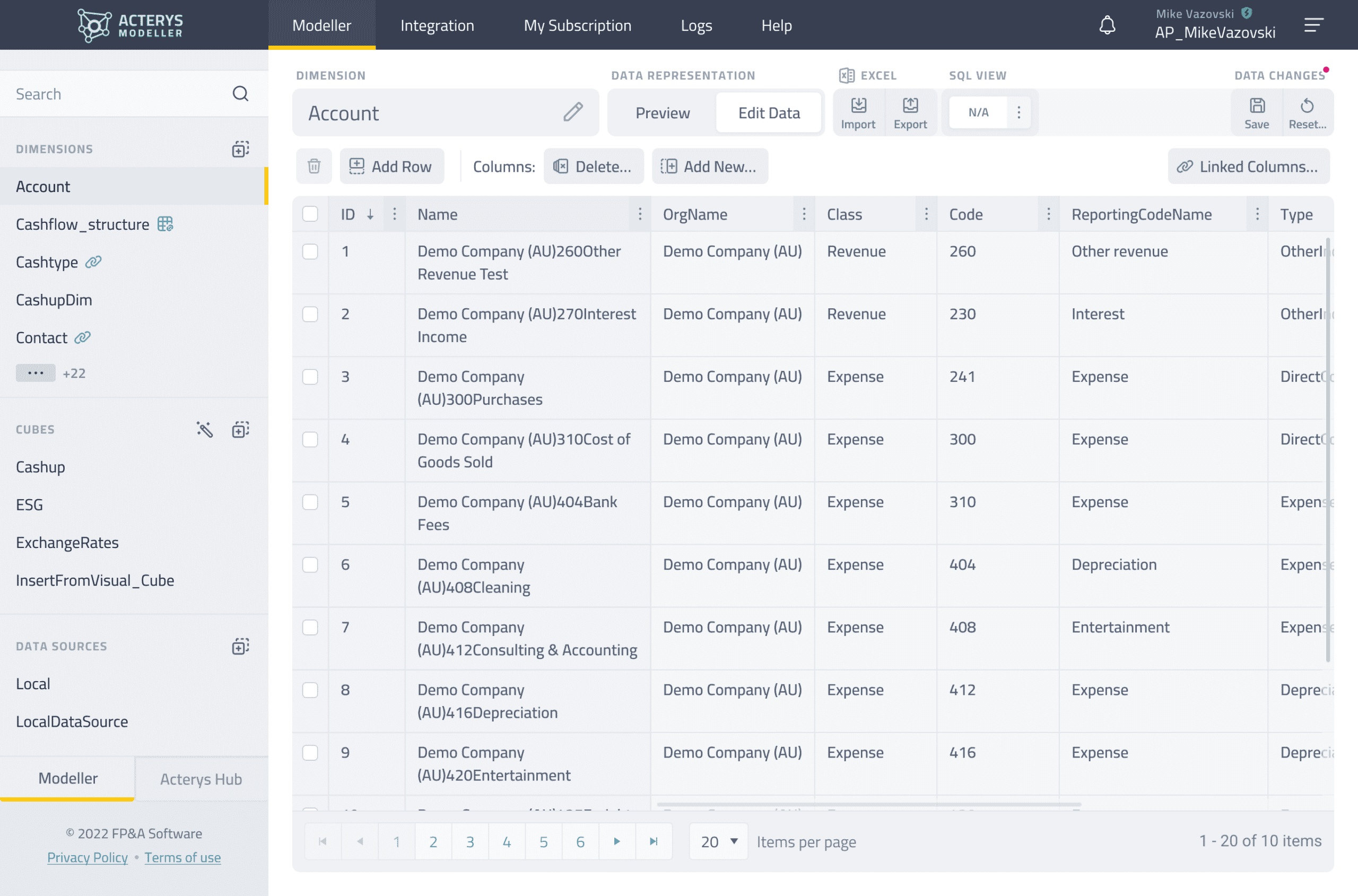Click the Linked Columns button
The image size is (1358, 896).
1248,166
